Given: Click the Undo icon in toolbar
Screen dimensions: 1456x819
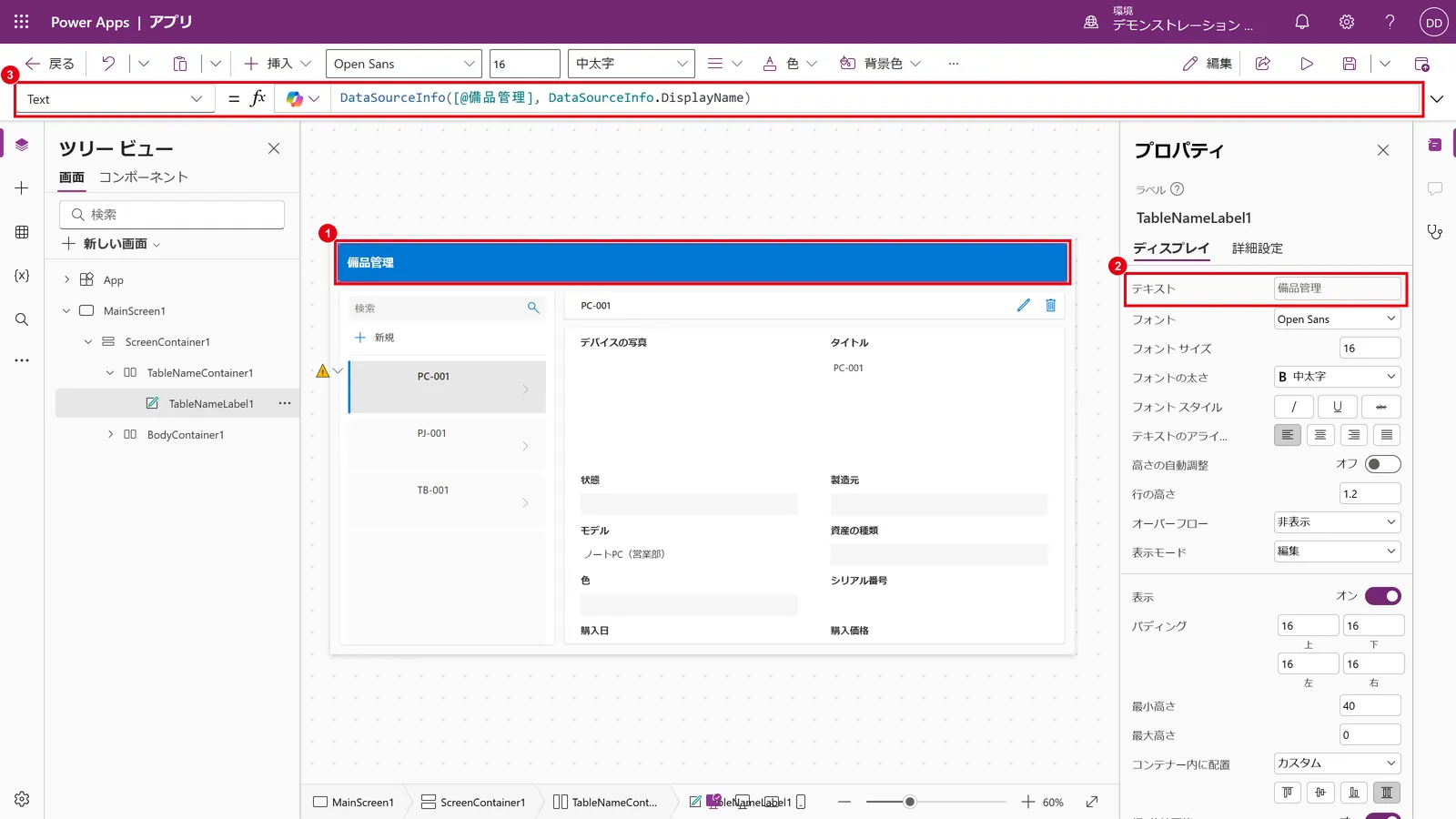Looking at the screenshot, I should pyautogui.click(x=108, y=64).
